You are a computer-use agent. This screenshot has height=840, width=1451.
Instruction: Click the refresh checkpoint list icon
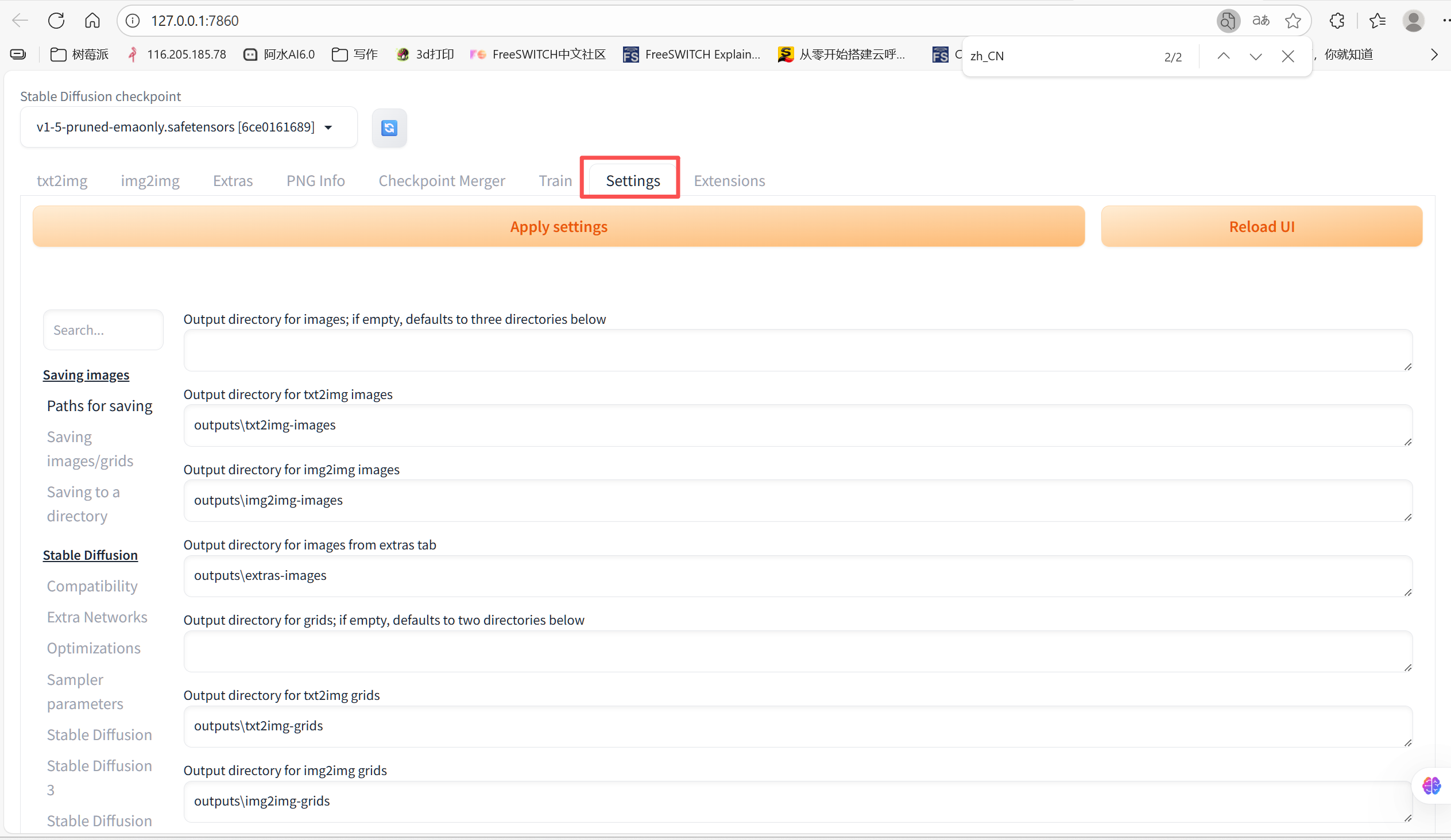389,127
